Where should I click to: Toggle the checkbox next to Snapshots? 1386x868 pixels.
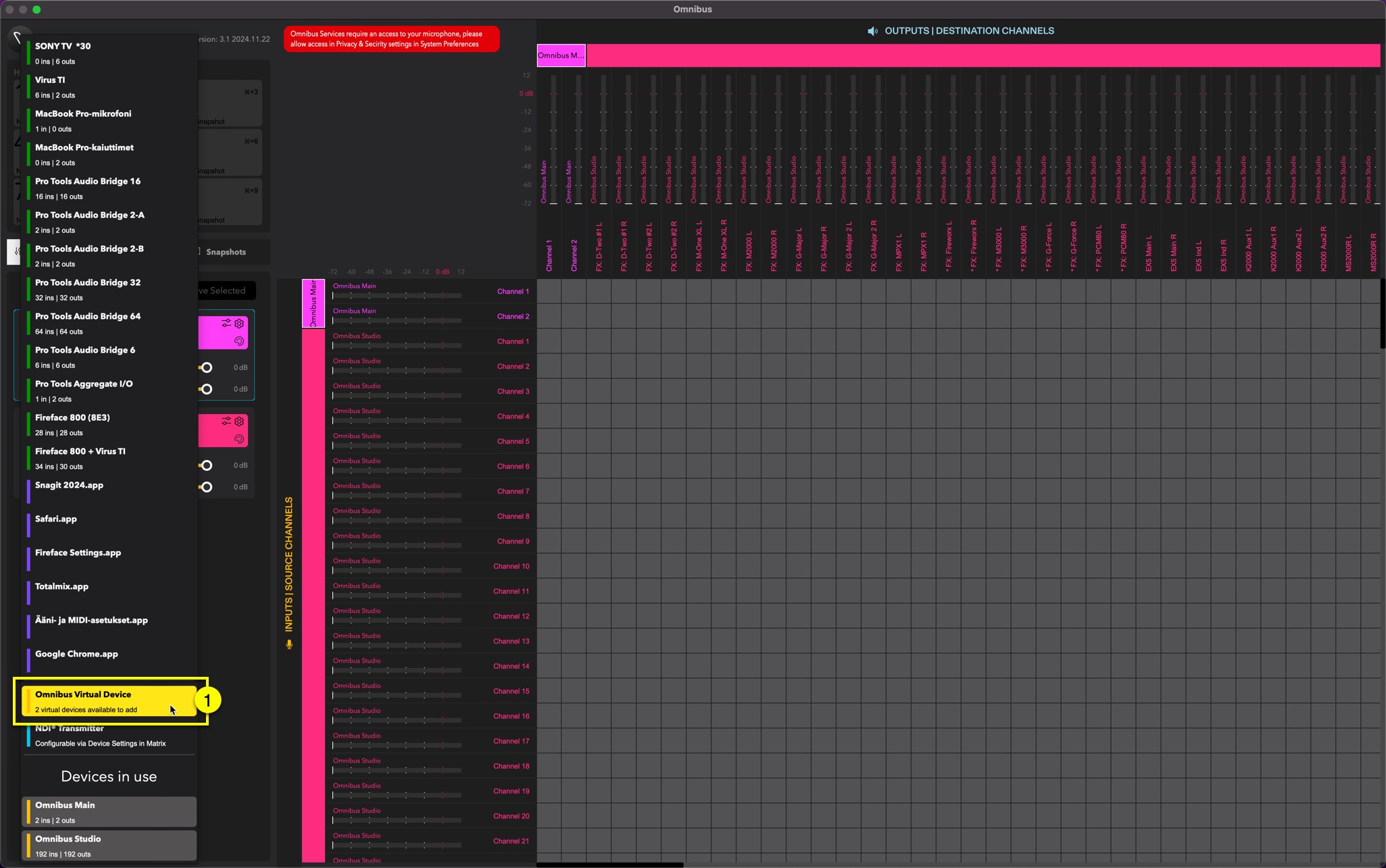click(x=199, y=251)
